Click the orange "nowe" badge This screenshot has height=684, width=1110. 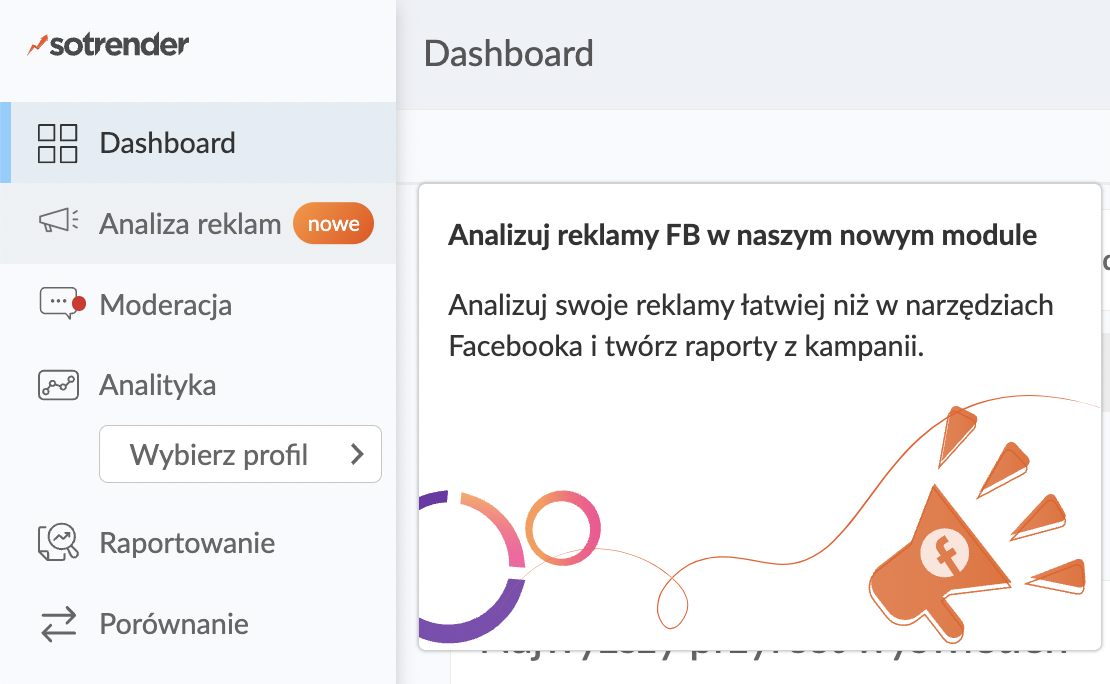point(333,224)
